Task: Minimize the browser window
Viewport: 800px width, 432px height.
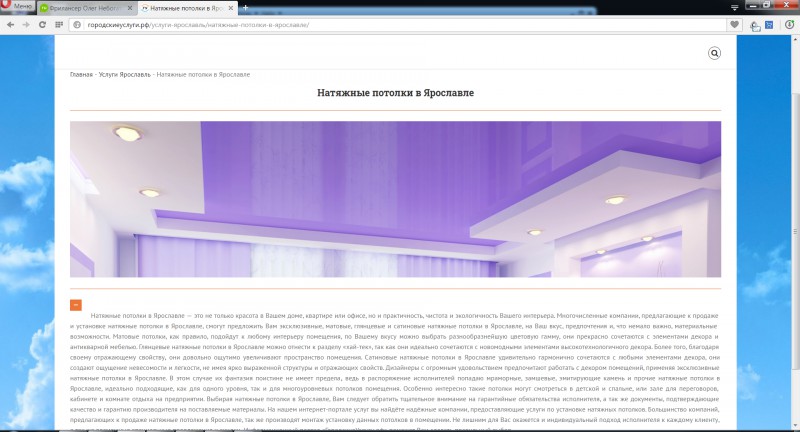Action: [x=753, y=6]
